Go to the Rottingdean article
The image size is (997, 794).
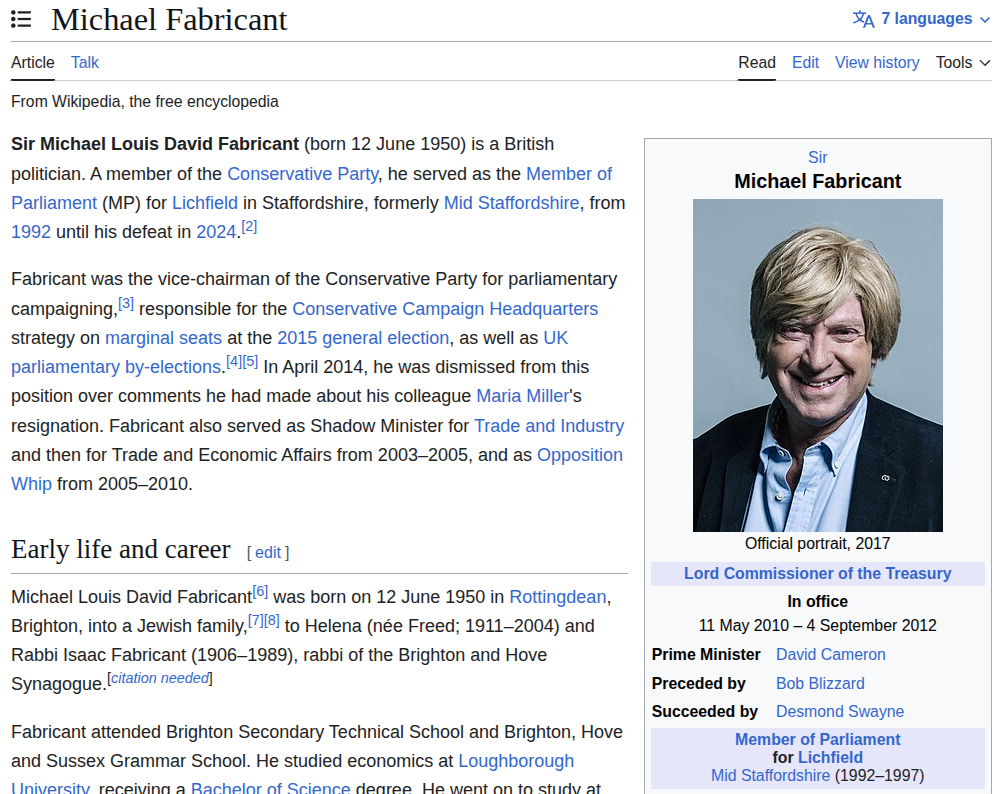pyautogui.click(x=557, y=597)
